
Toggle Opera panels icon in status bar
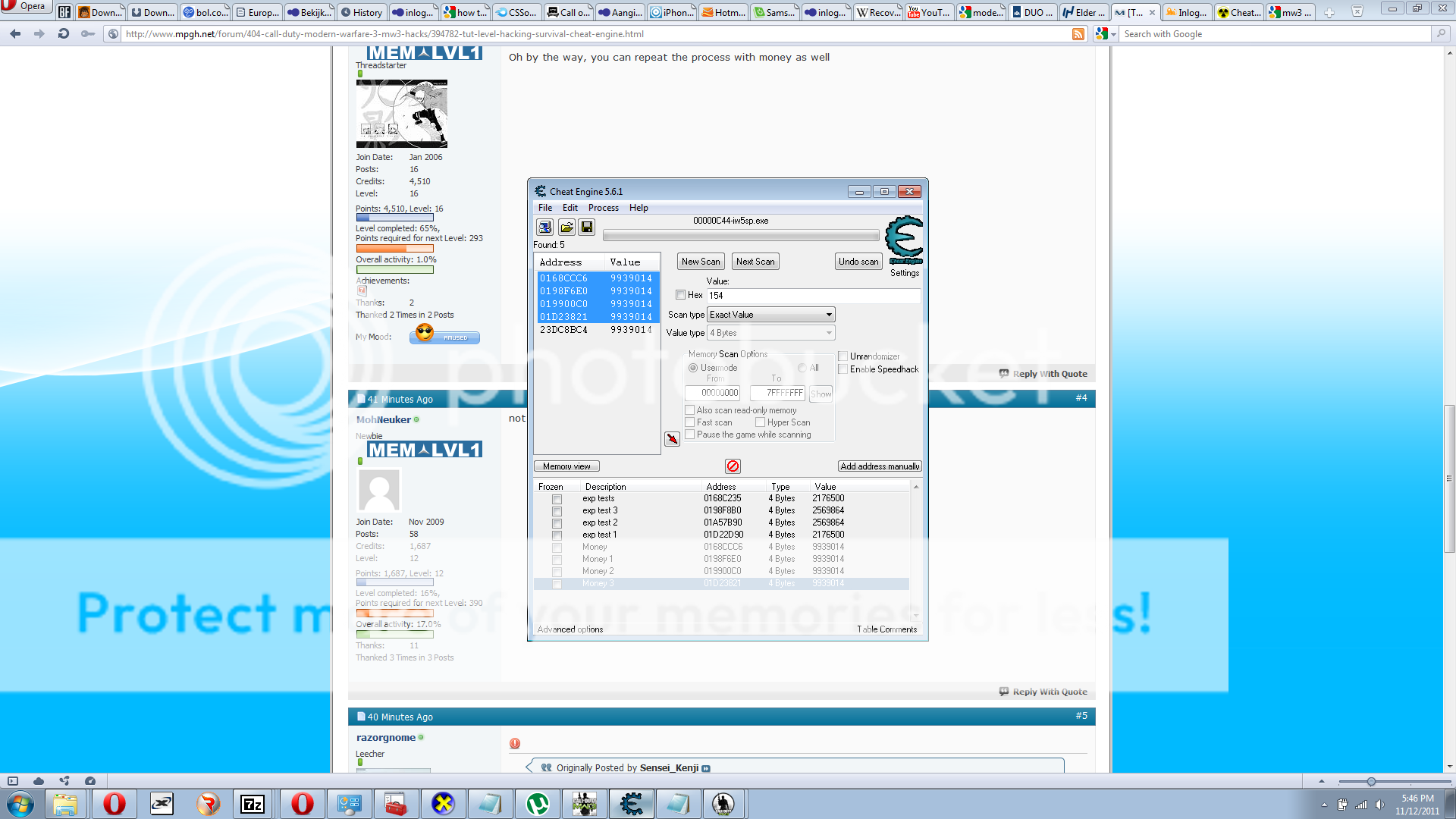[12, 781]
